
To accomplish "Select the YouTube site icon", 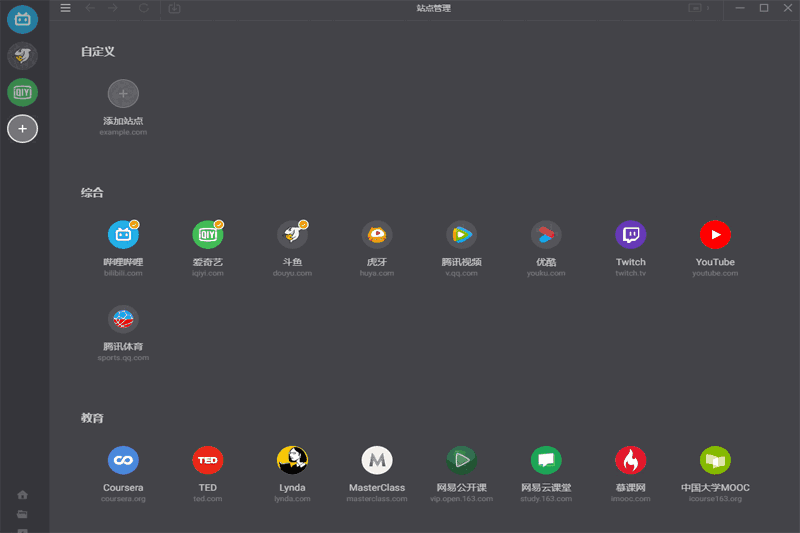I will (x=715, y=235).
